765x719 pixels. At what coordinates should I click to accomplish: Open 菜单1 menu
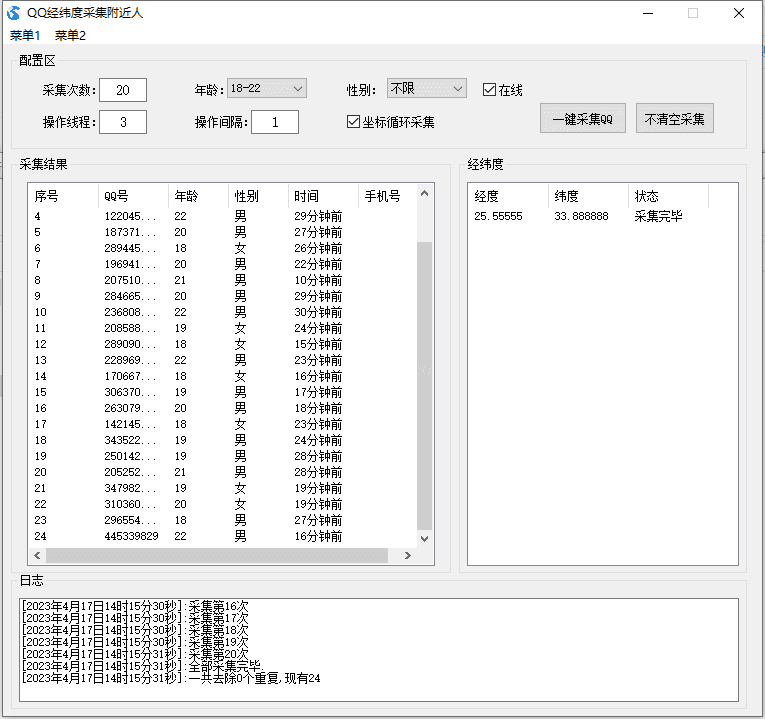point(25,35)
